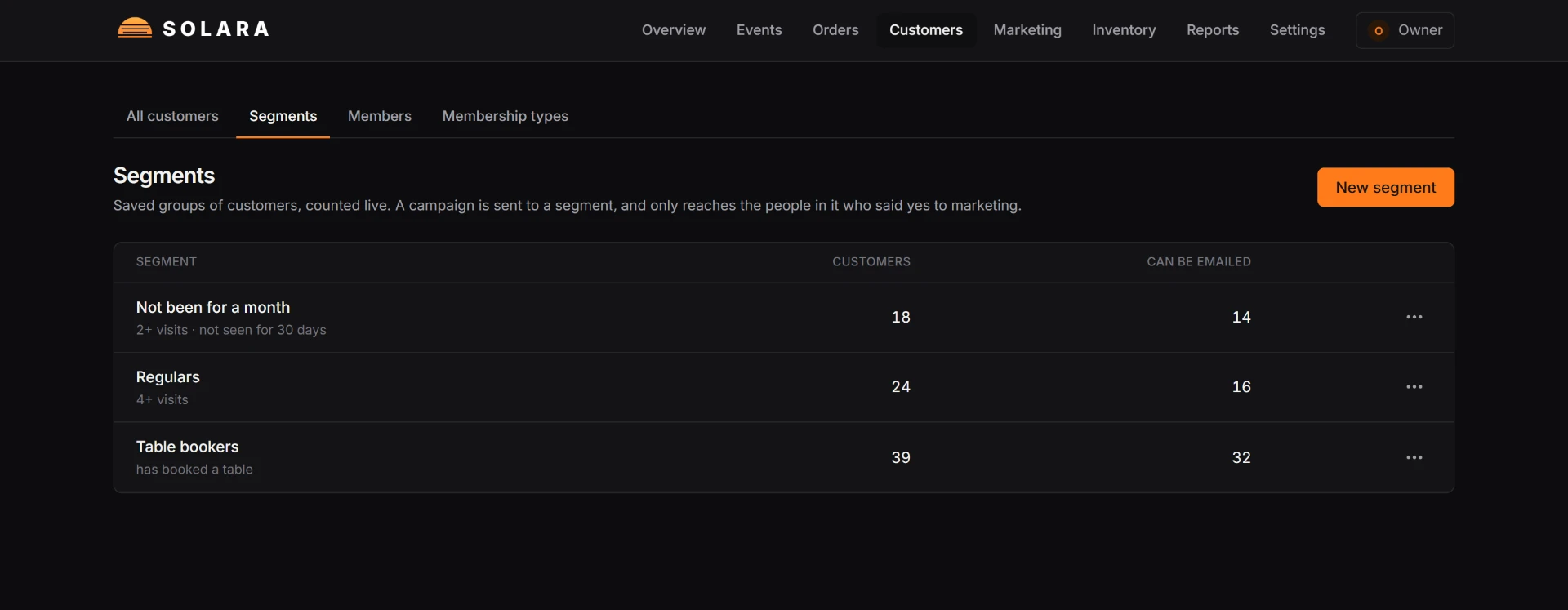Open the more options menu for Regulars
Screen dimensions: 1568x610
pos(1414,387)
